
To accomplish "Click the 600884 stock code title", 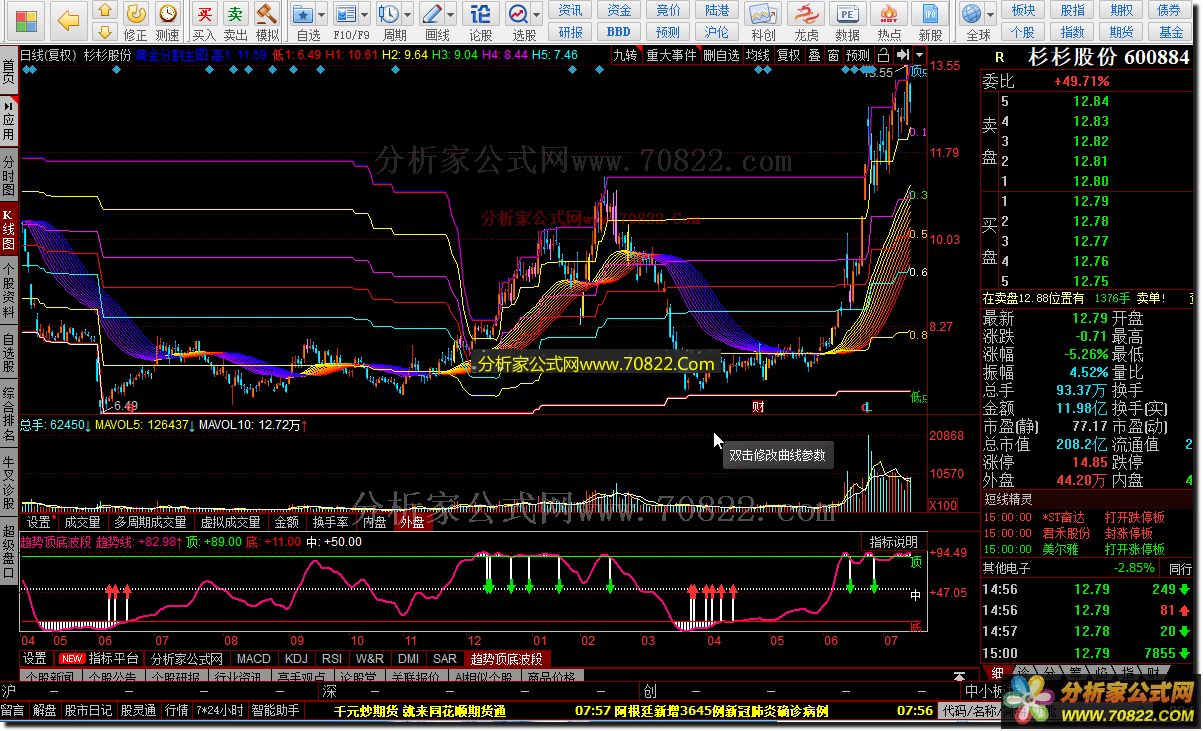I will [x=1157, y=57].
